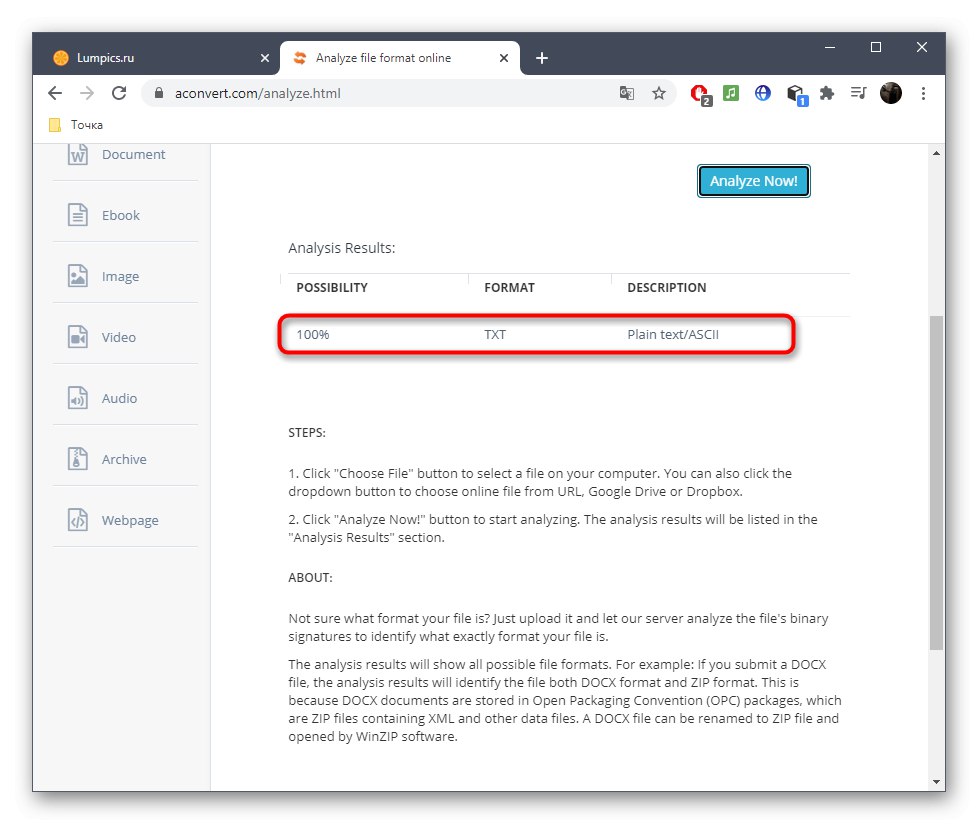Open the Document converter icon in sidebar
Viewport: 978px width, 824px height.
coord(77,154)
